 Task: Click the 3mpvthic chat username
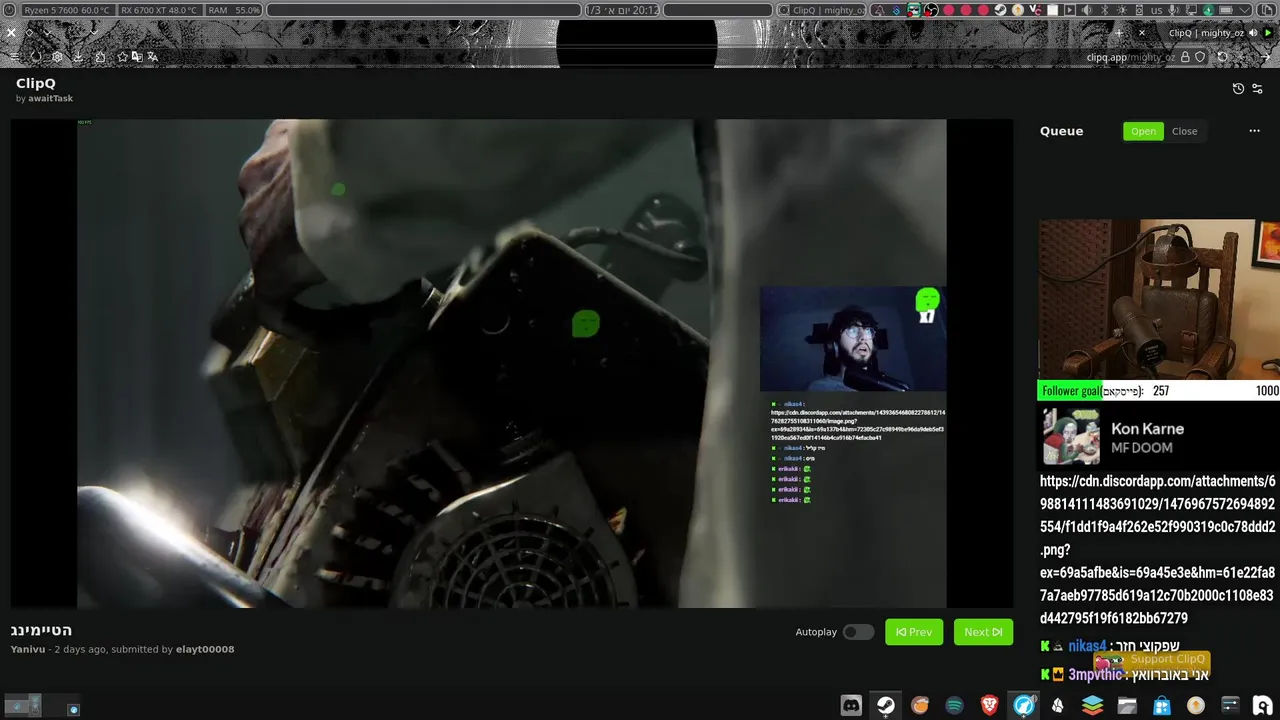1096,675
